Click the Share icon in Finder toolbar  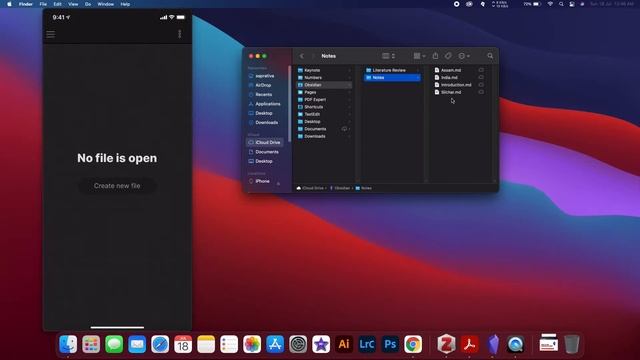436,56
